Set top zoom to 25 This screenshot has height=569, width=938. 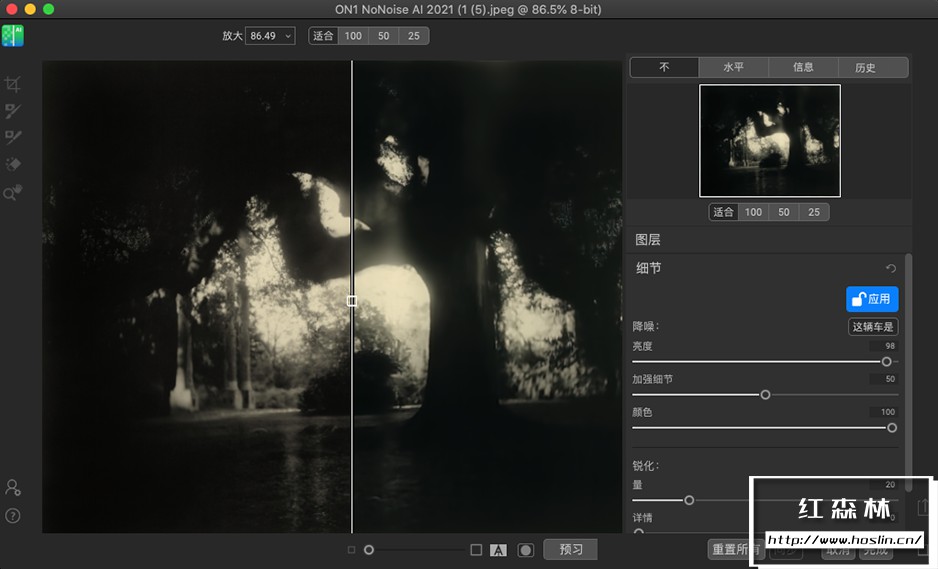point(414,36)
